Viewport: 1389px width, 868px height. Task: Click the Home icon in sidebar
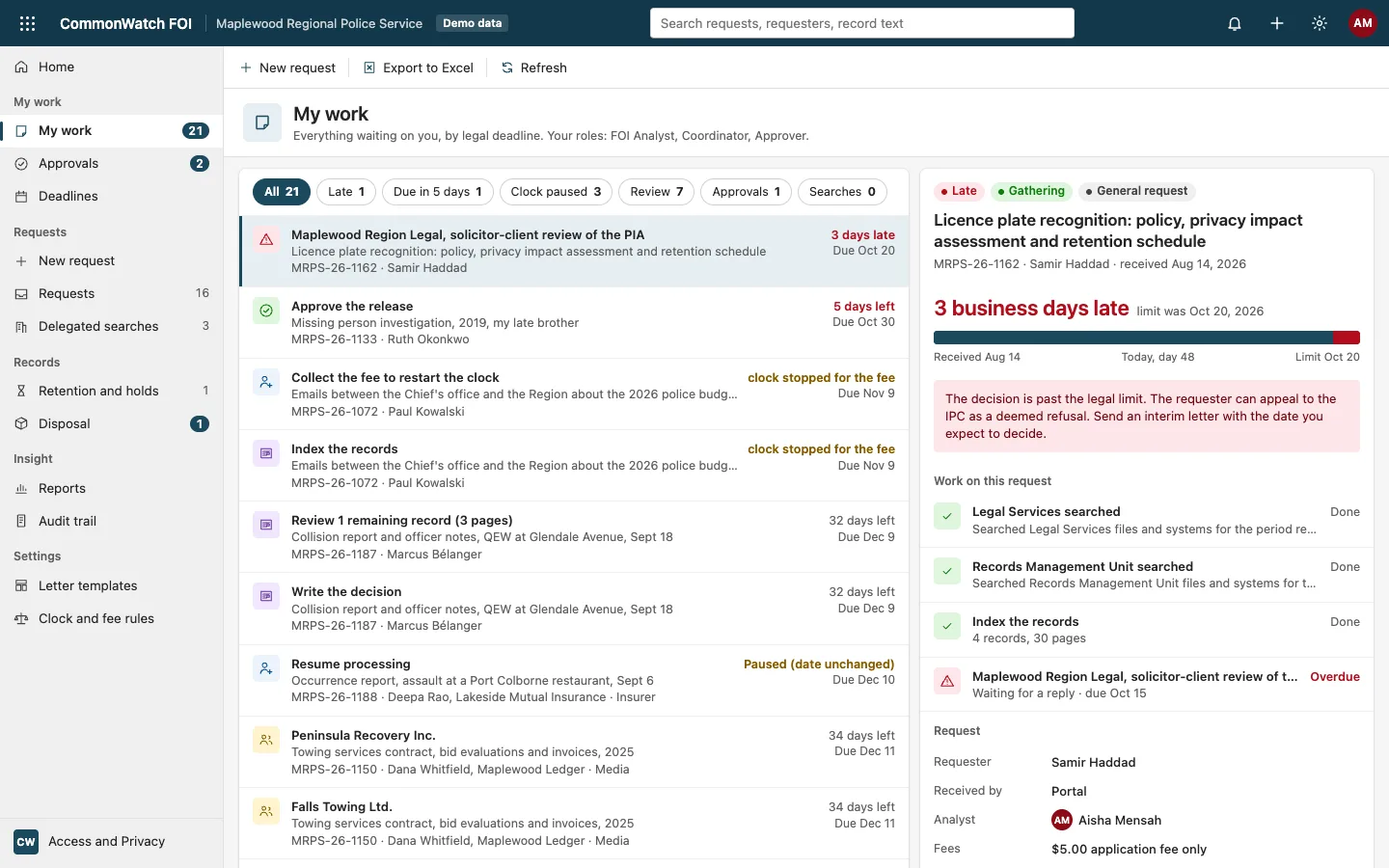[x=21, y=68]
